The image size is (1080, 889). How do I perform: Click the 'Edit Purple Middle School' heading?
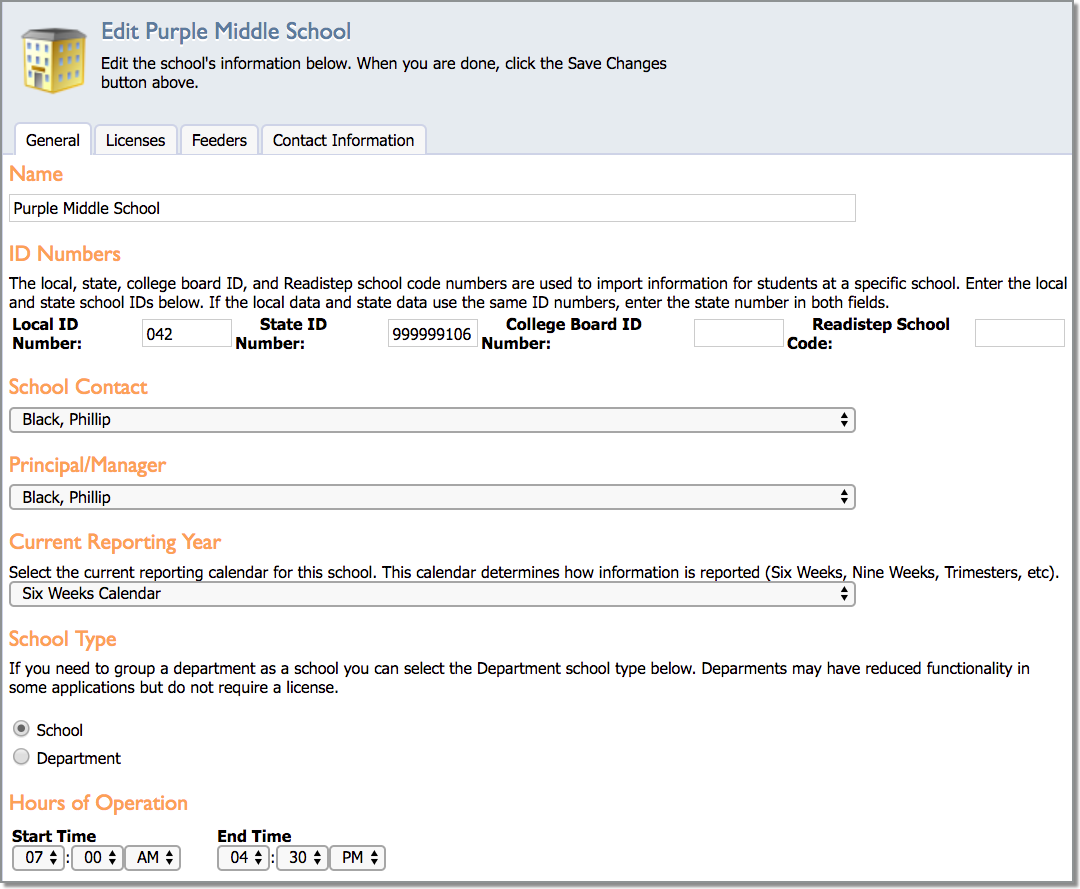[226, 31]
